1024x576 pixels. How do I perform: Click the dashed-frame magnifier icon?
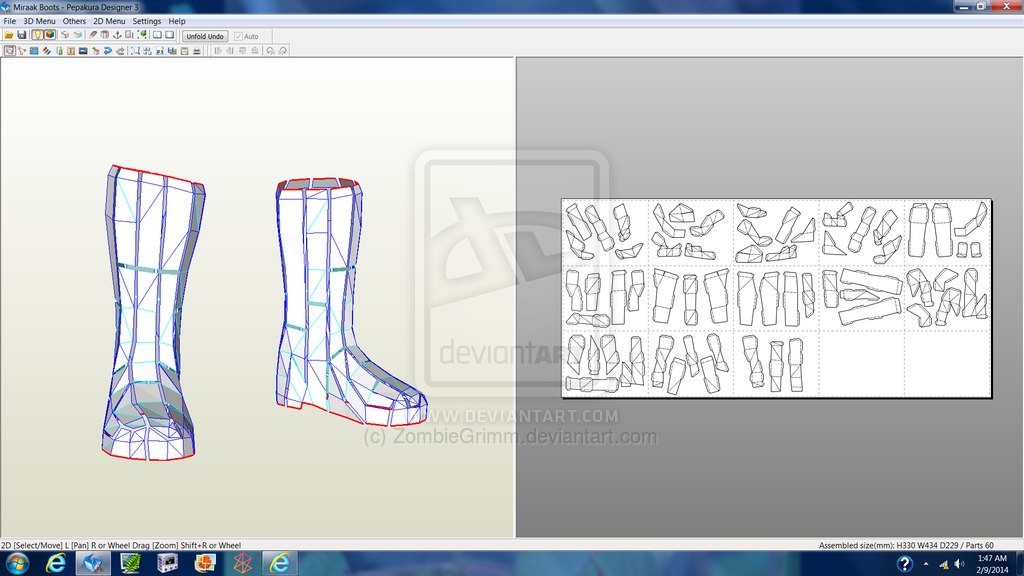(135, 51)
